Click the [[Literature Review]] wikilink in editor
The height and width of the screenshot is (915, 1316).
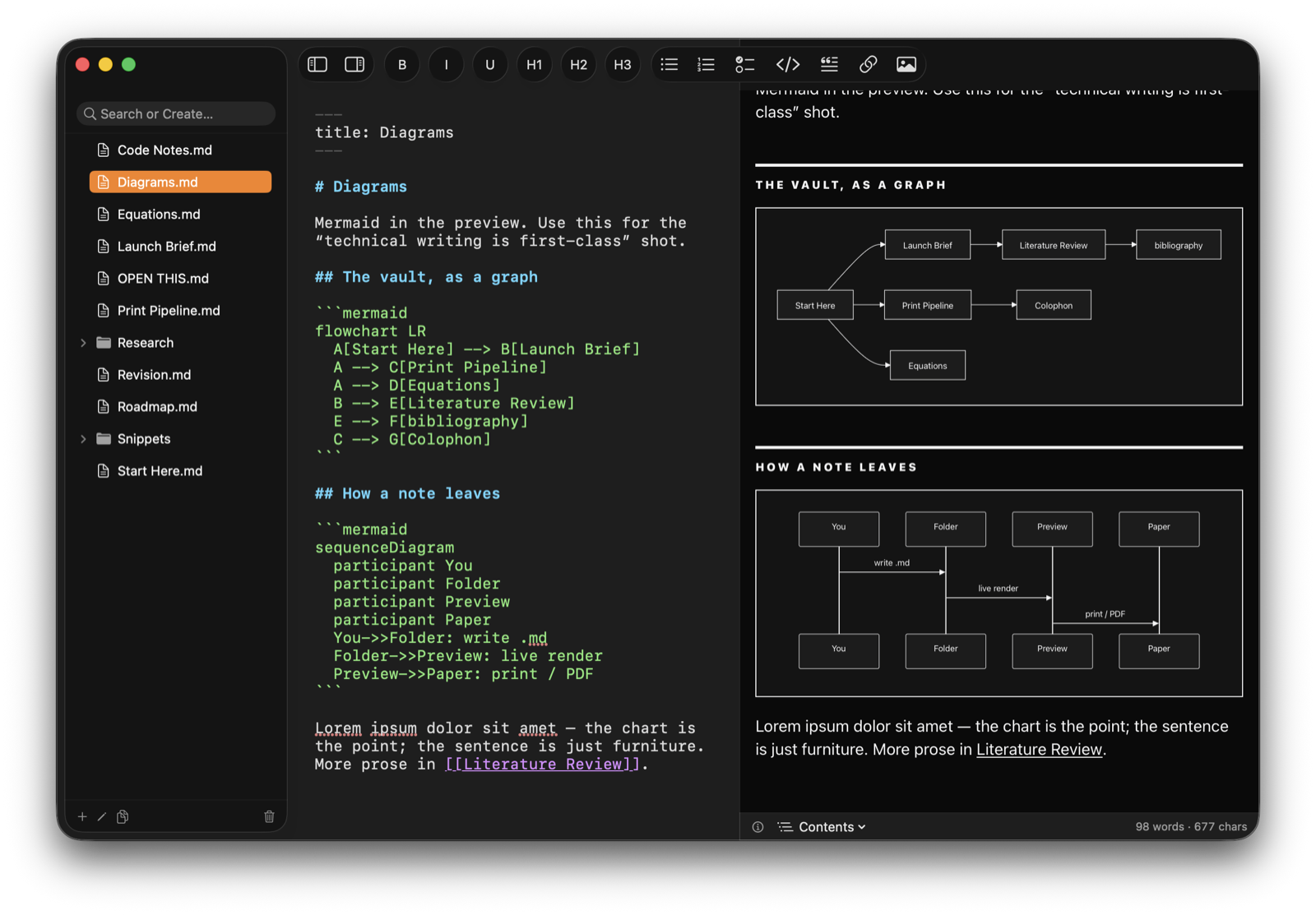pyautogui.click(x=542, y=764)
